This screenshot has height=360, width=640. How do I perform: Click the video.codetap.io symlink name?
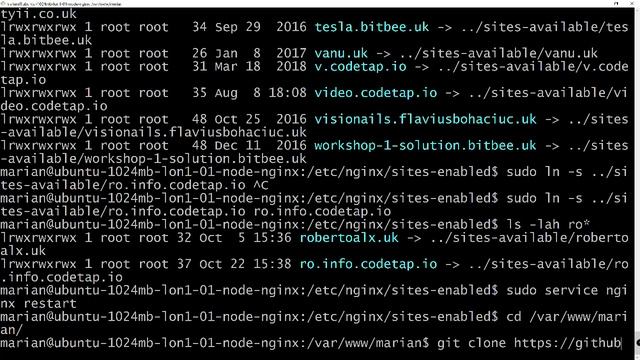[x=376, y=93]
